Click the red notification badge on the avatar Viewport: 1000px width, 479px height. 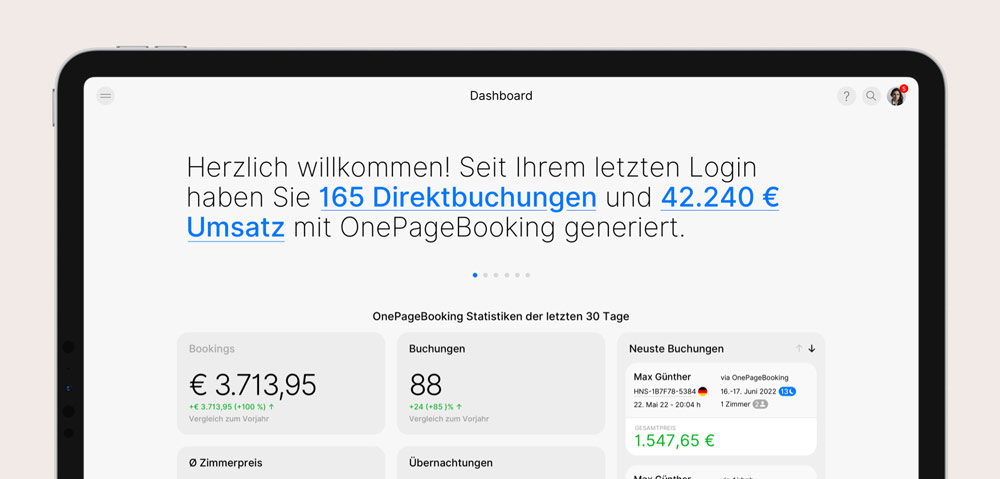tap(904, 88)
